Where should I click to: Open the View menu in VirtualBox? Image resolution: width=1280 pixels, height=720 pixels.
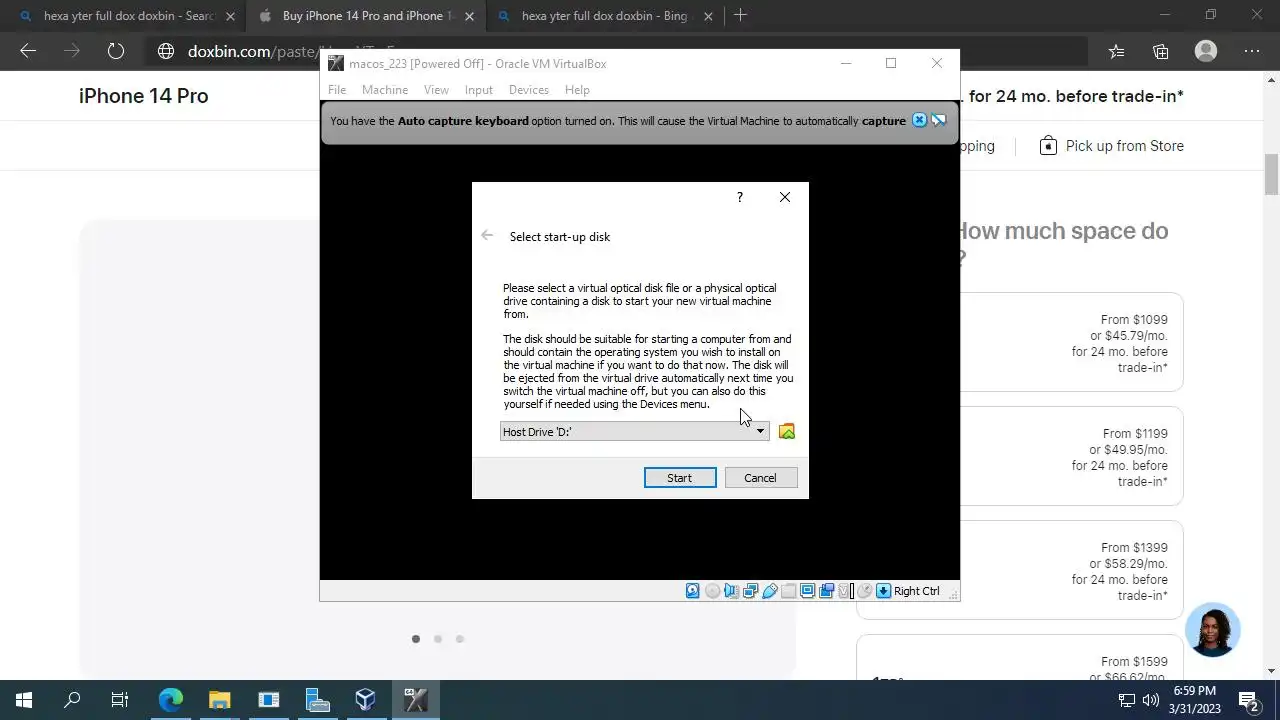point(436,90)
